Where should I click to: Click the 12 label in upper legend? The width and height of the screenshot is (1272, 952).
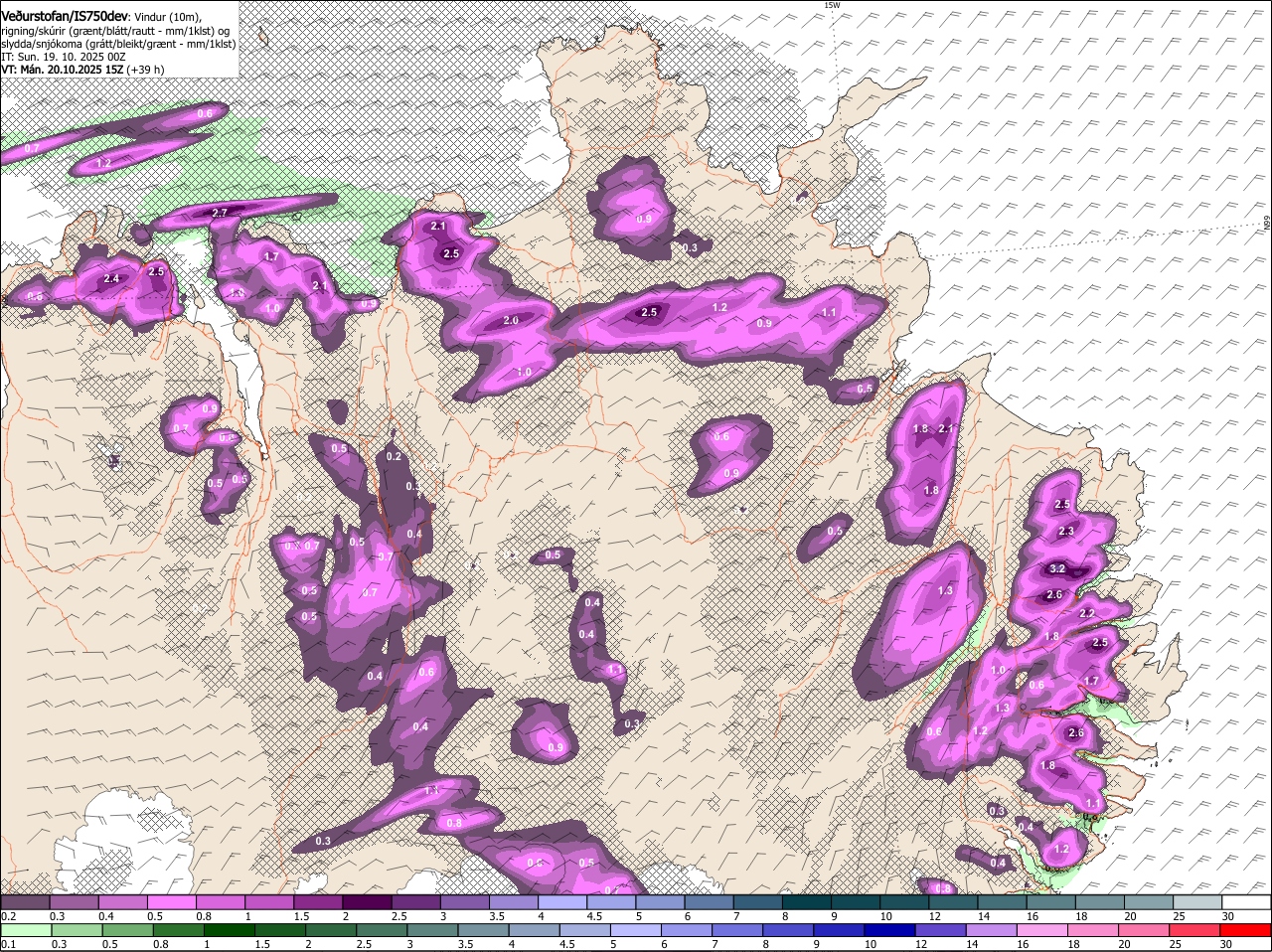pyautogui.click(x=934, y=916)
